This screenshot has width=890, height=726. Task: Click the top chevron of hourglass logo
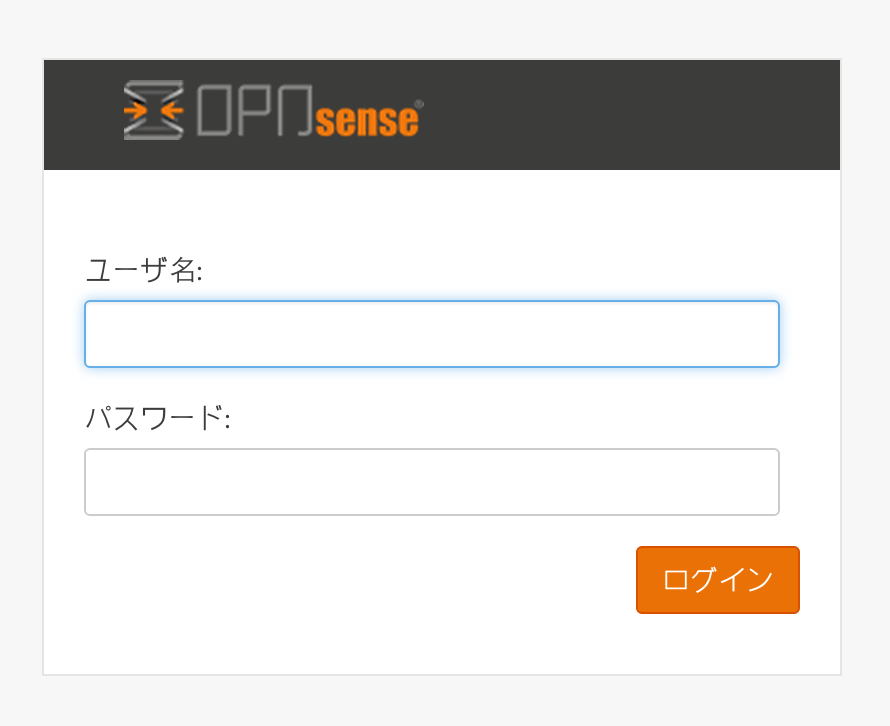(x=153, y=89)
